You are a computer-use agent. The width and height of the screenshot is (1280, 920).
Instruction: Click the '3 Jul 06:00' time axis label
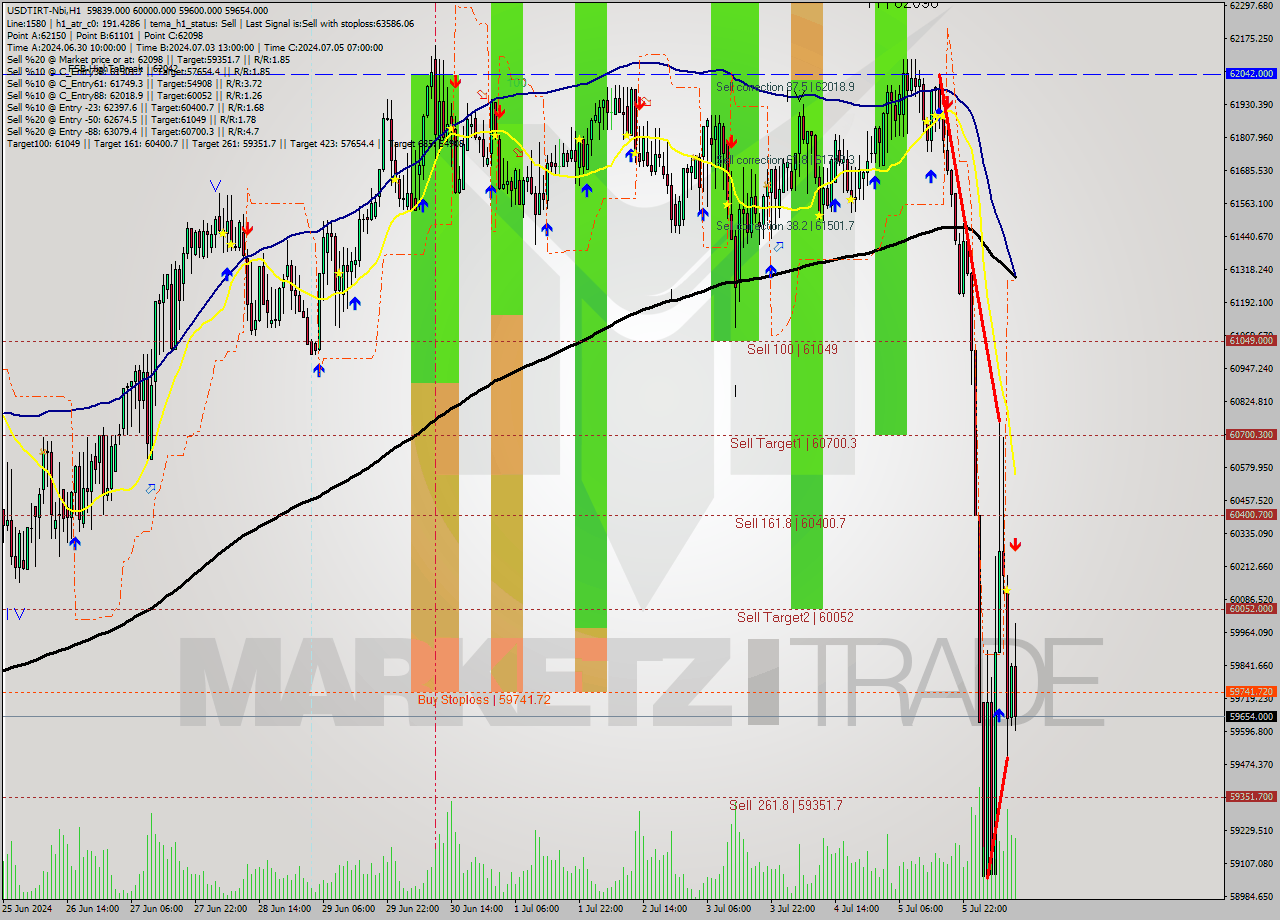730,909
